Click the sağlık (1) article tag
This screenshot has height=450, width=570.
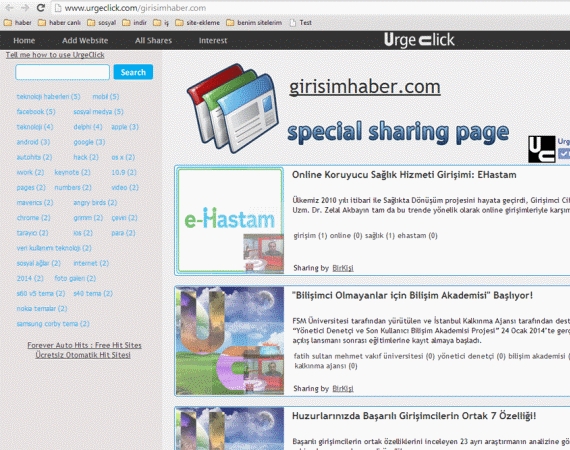pos(380,236)
